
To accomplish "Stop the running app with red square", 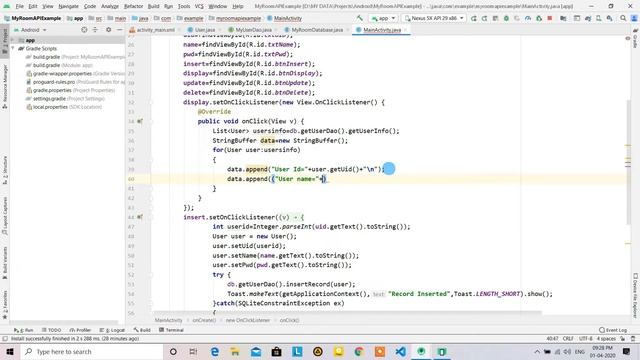I will point(550,18).
